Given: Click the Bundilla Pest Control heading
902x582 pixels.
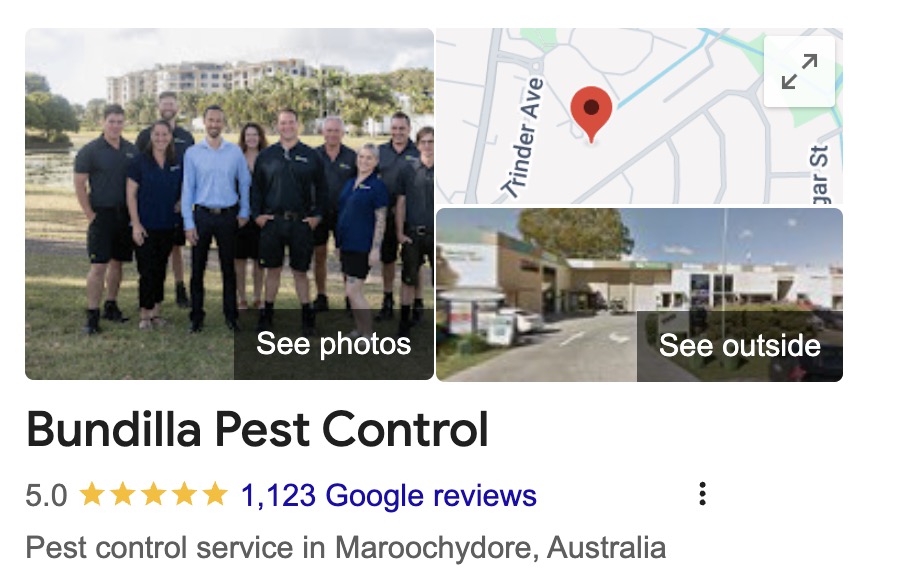Looking at the screenshot, I should [257, 429].
